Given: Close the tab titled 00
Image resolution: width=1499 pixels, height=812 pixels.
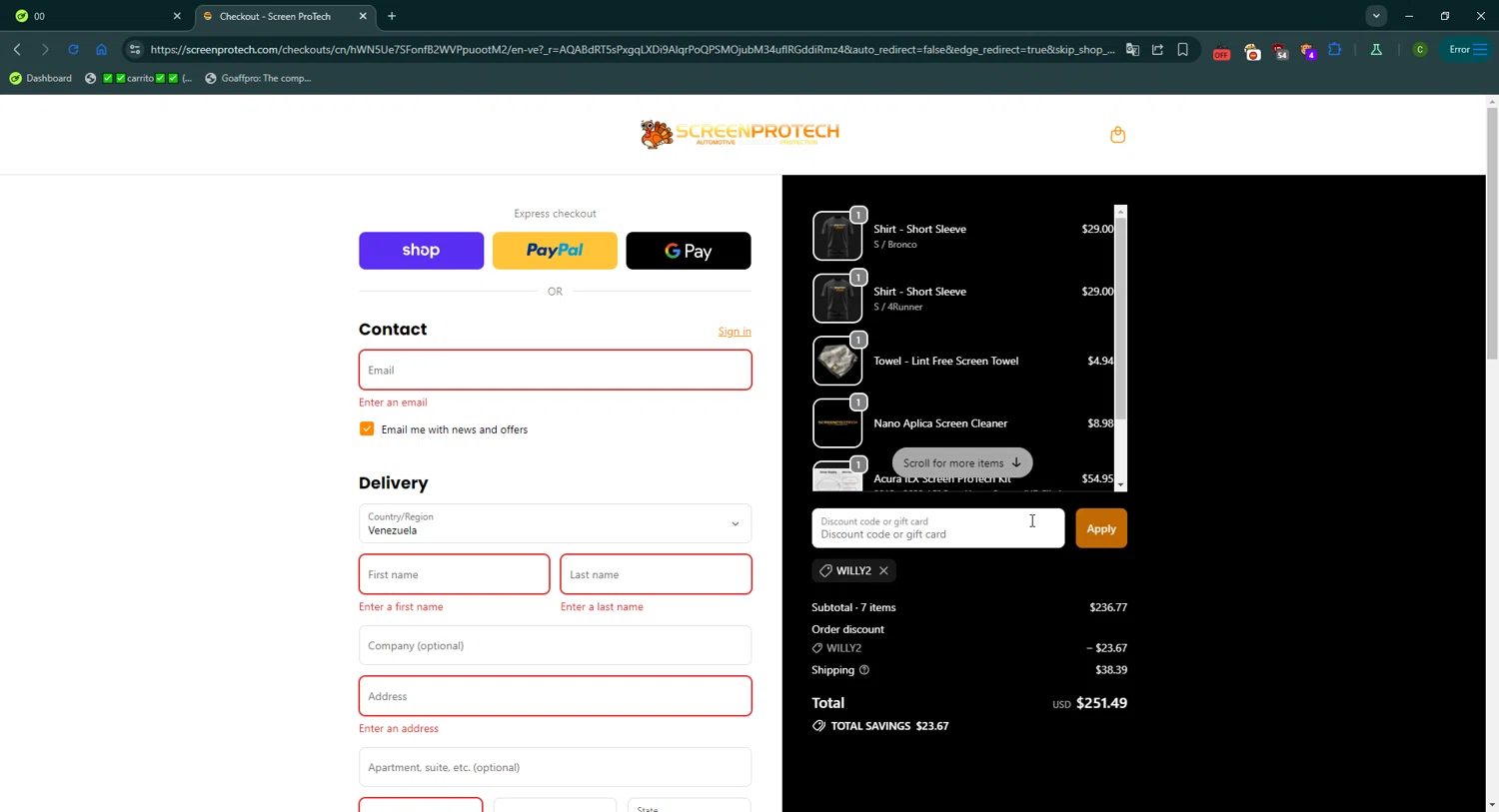Looking at the screenshot, I should tap(177, 16).
